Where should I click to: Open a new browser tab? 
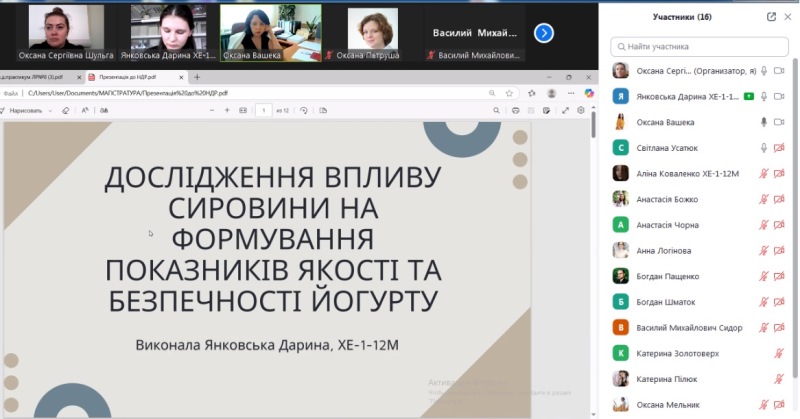coord(197,76)
